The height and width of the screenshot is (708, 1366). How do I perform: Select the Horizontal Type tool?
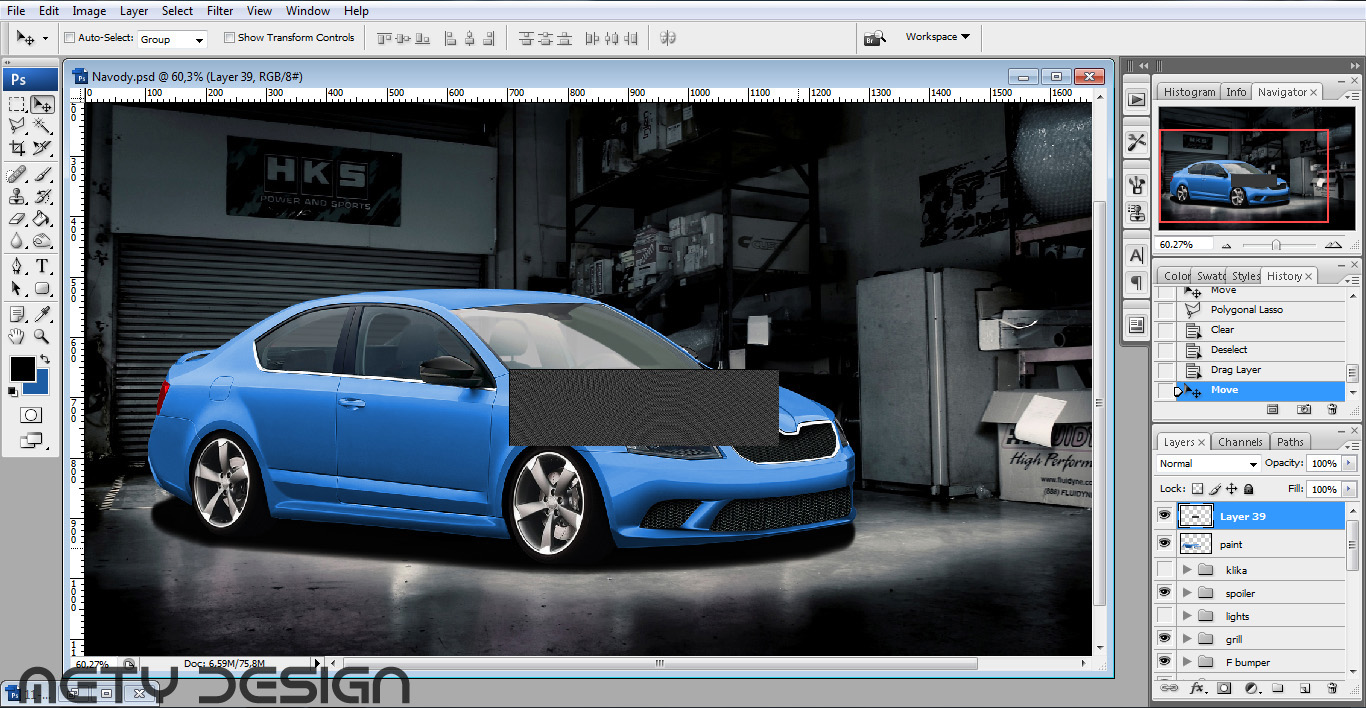[x=42, y=266]
